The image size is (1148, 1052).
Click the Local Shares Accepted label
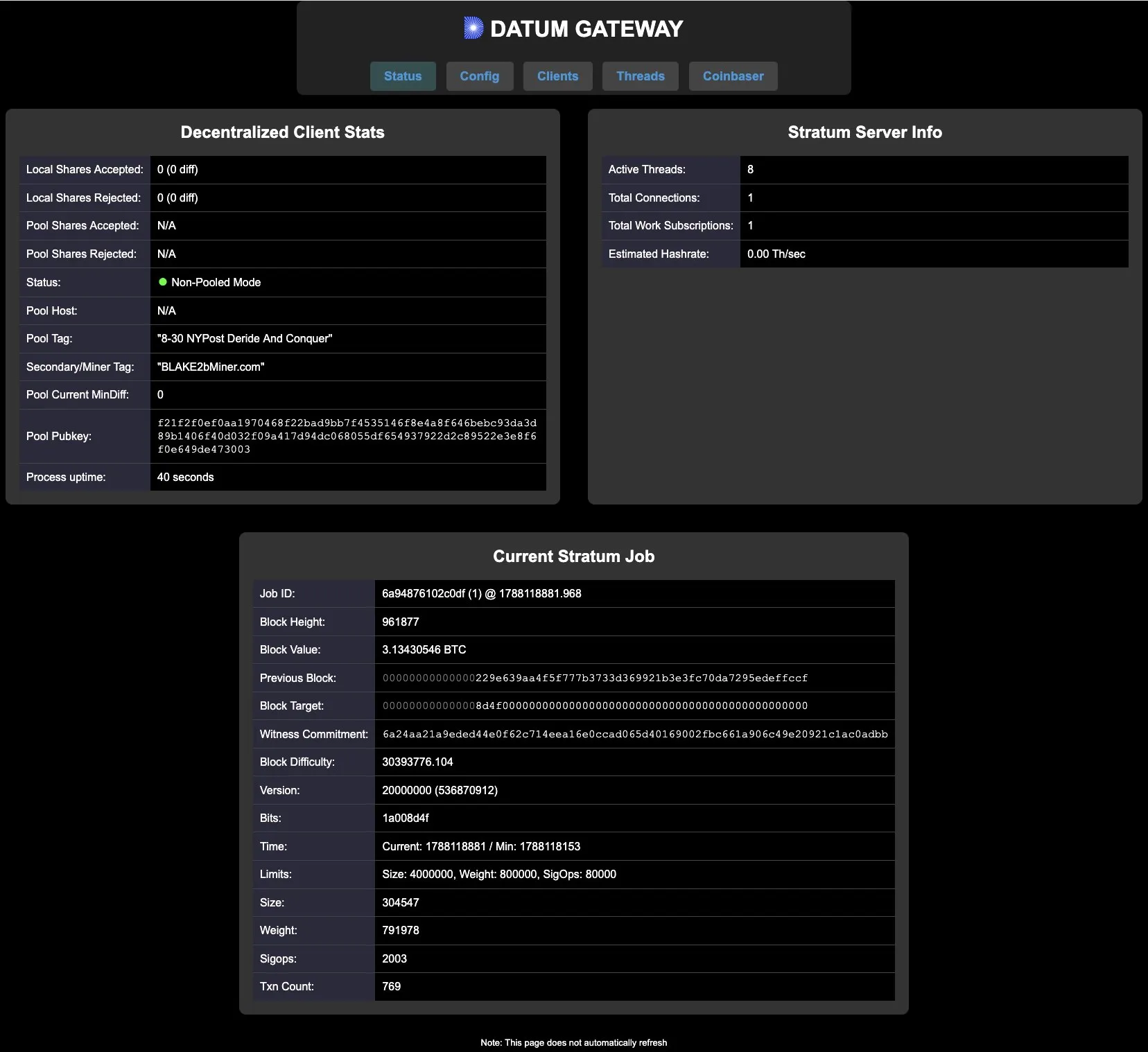(x=85, y=169)
